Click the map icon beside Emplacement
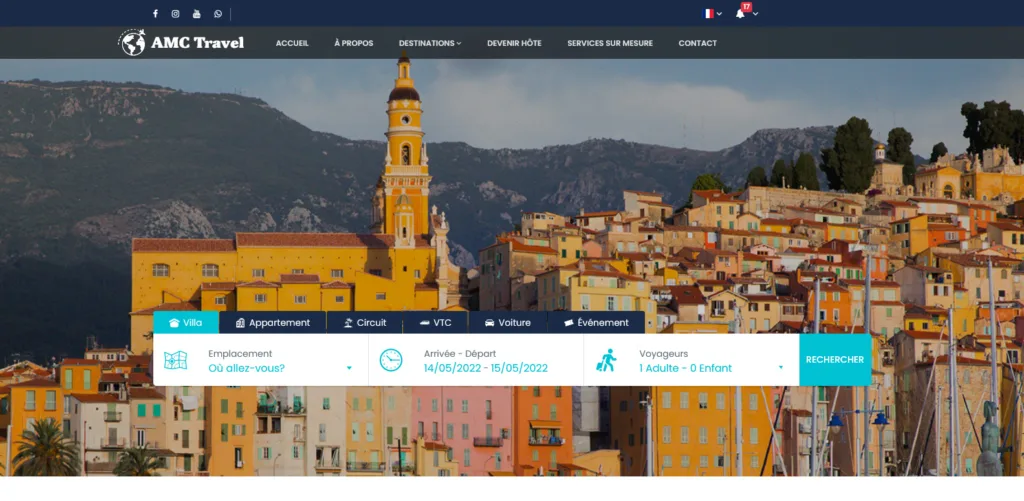Image resolution: width=1024 pixels, height=501 pixels. point(176,360)
